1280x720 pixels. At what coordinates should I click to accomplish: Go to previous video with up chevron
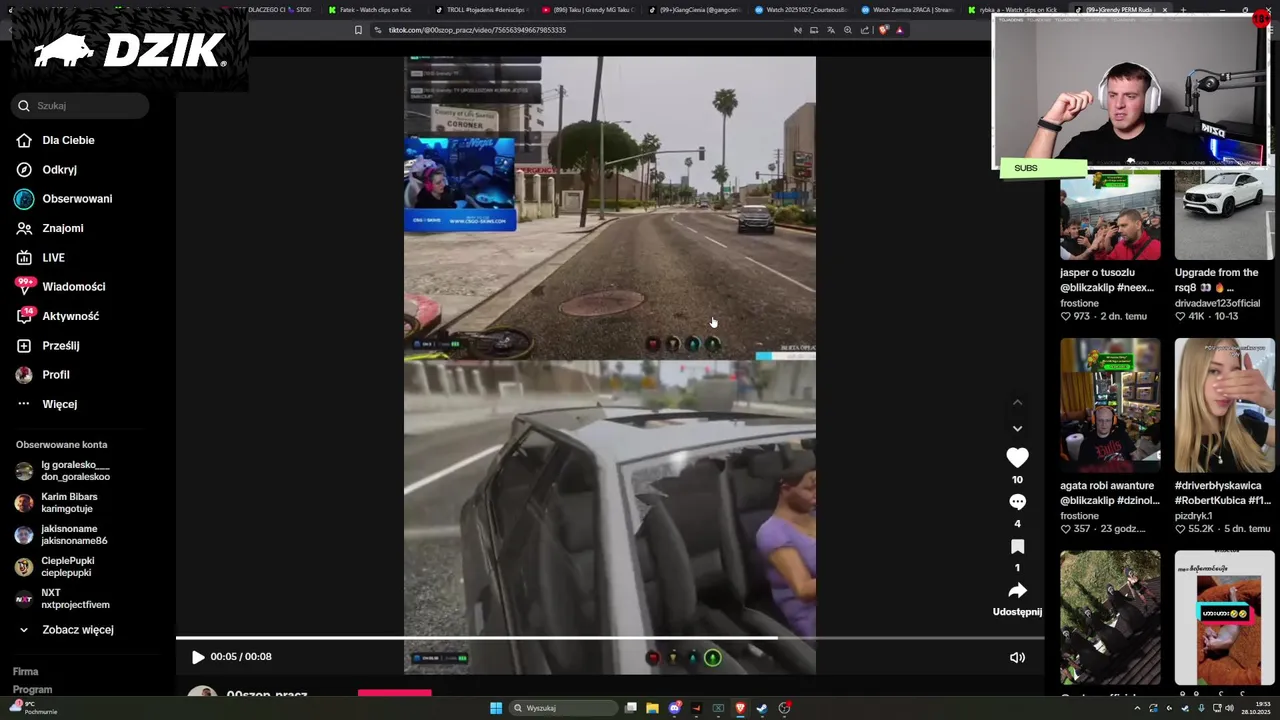[1017, 402]
